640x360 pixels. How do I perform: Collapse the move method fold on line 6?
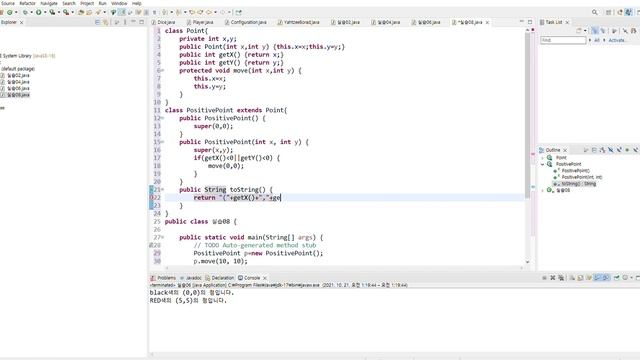tap(162, 71)
